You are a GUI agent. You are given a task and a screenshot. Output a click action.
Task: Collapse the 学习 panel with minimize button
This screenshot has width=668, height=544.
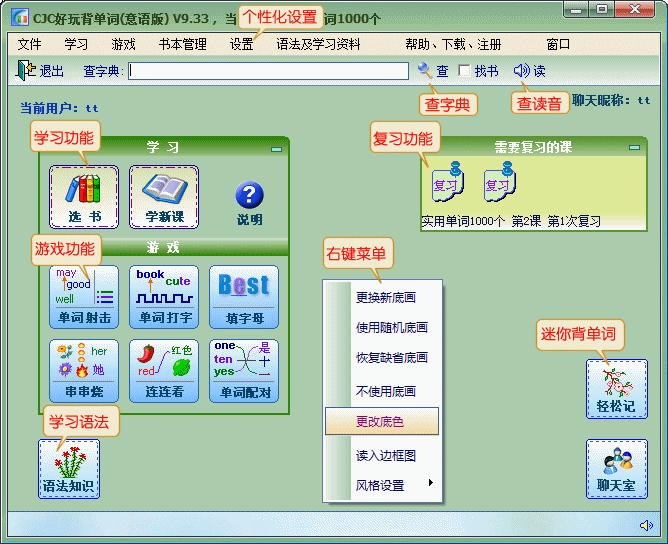277,149
